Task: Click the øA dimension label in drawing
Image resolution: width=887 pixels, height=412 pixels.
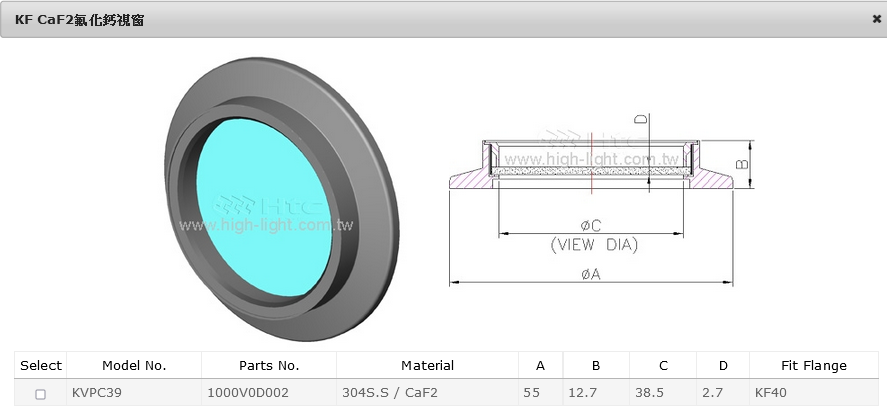Action: [590, 275]
